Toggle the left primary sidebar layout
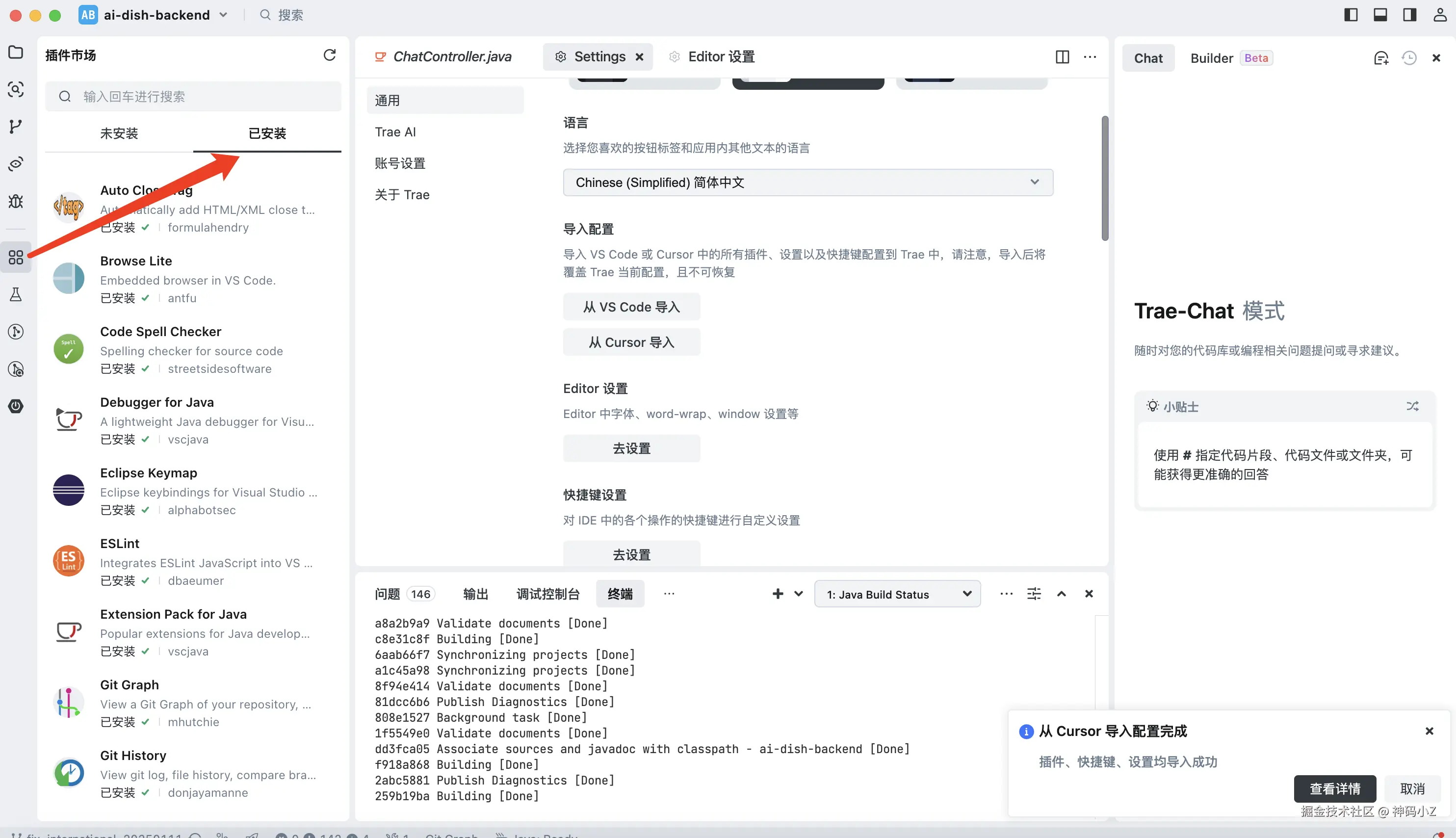This screenshot has height=838, width=1456. [x=1351, y=15]
